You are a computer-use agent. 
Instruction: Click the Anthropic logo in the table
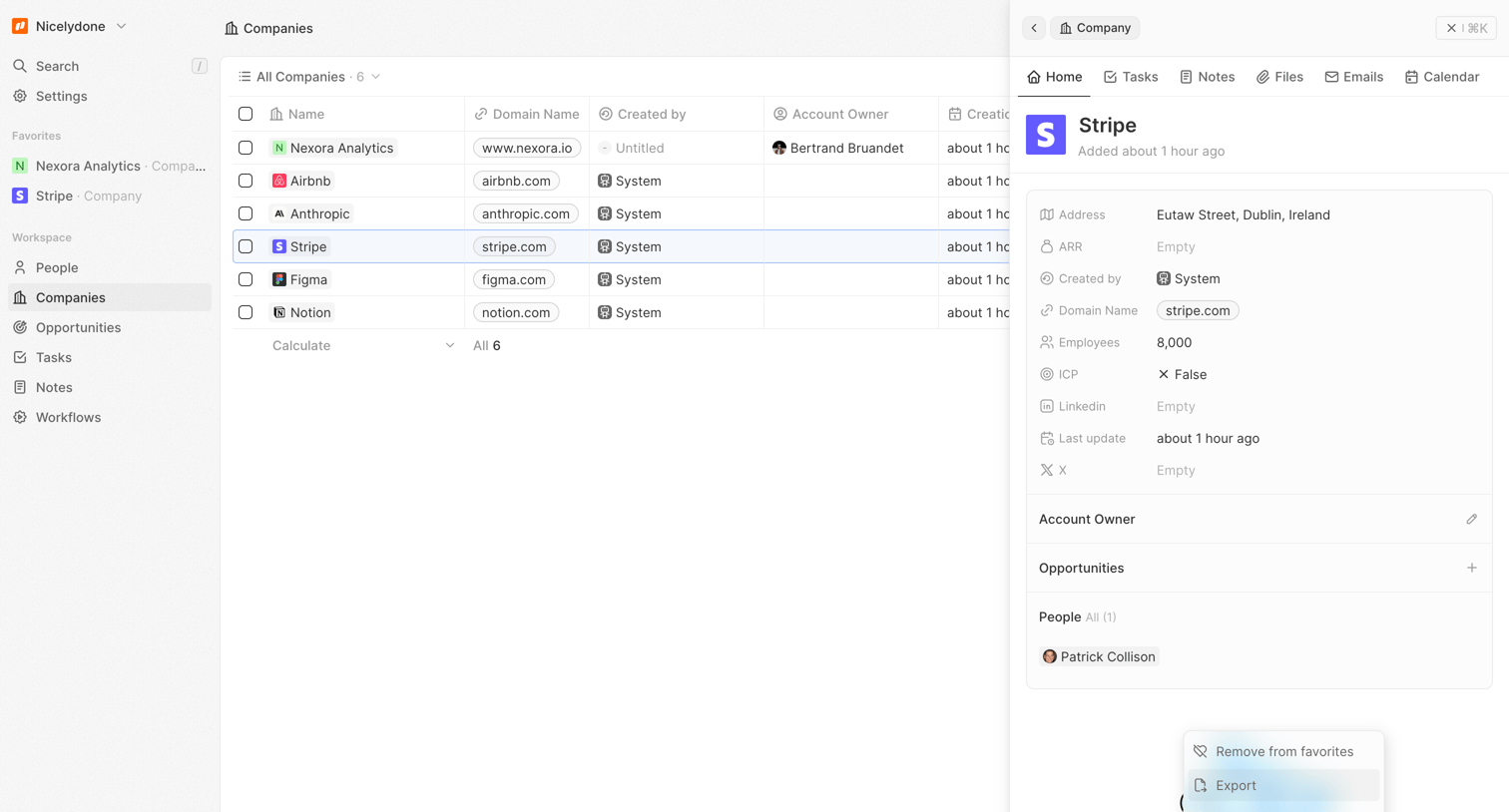coord(279,213)
